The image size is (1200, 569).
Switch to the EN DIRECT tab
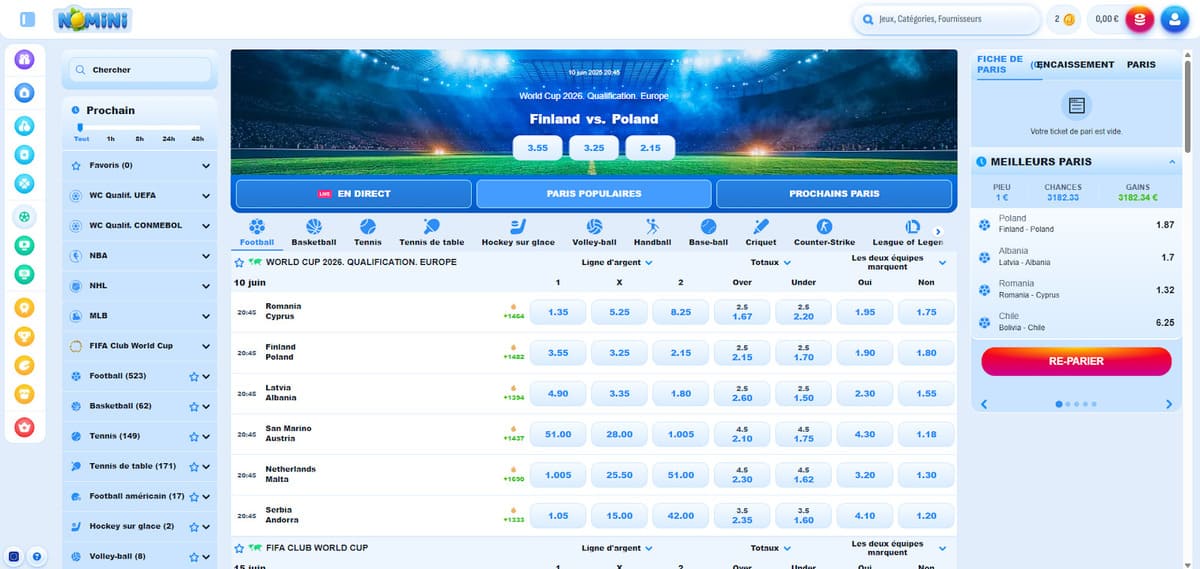[353, 194]
